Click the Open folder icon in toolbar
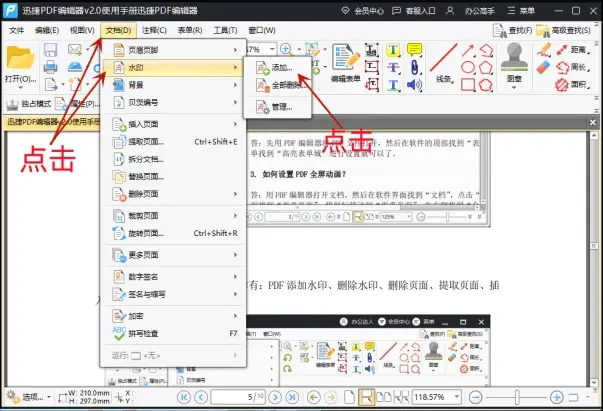Screen dimensions: 603x411 coord(20,60)
